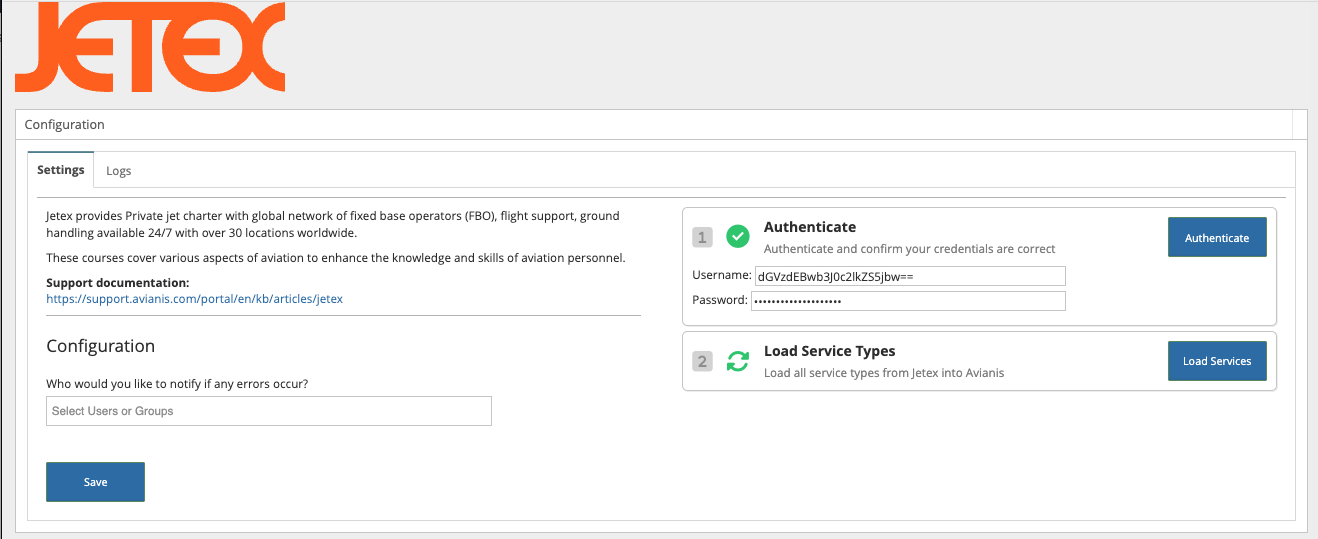Click the 'These courses cover various aspects' paragraph

click(x=336, y=258)
